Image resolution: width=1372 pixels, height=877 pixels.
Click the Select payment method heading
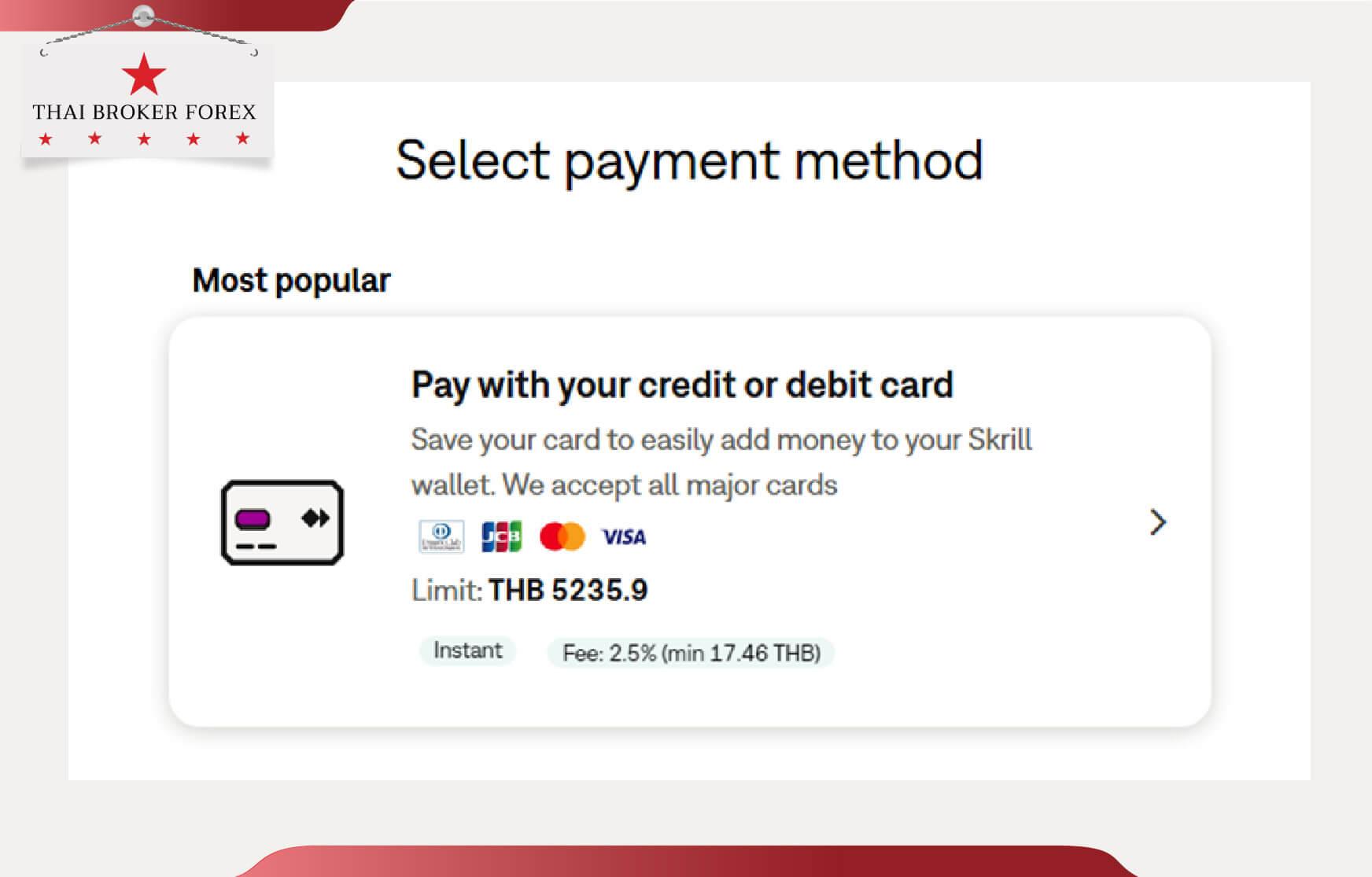tap(689, 160)
